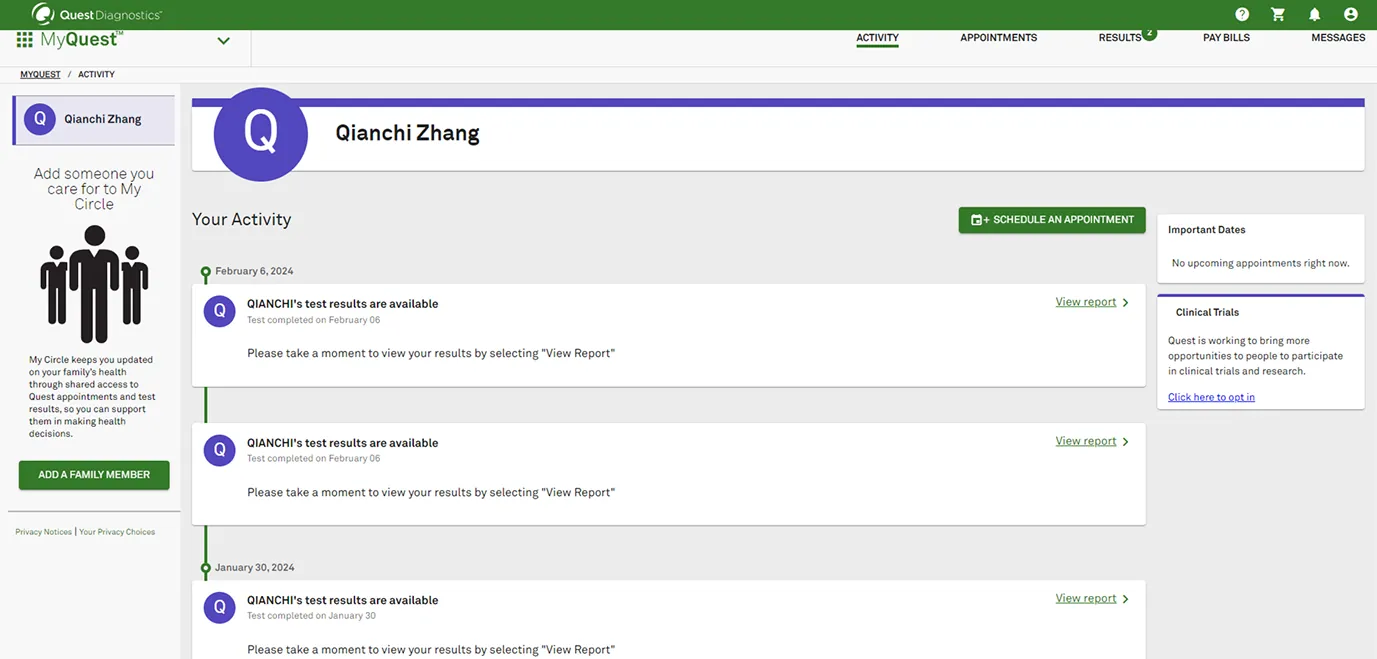Click the Q avatar in the sidebar

pos(40,119)
